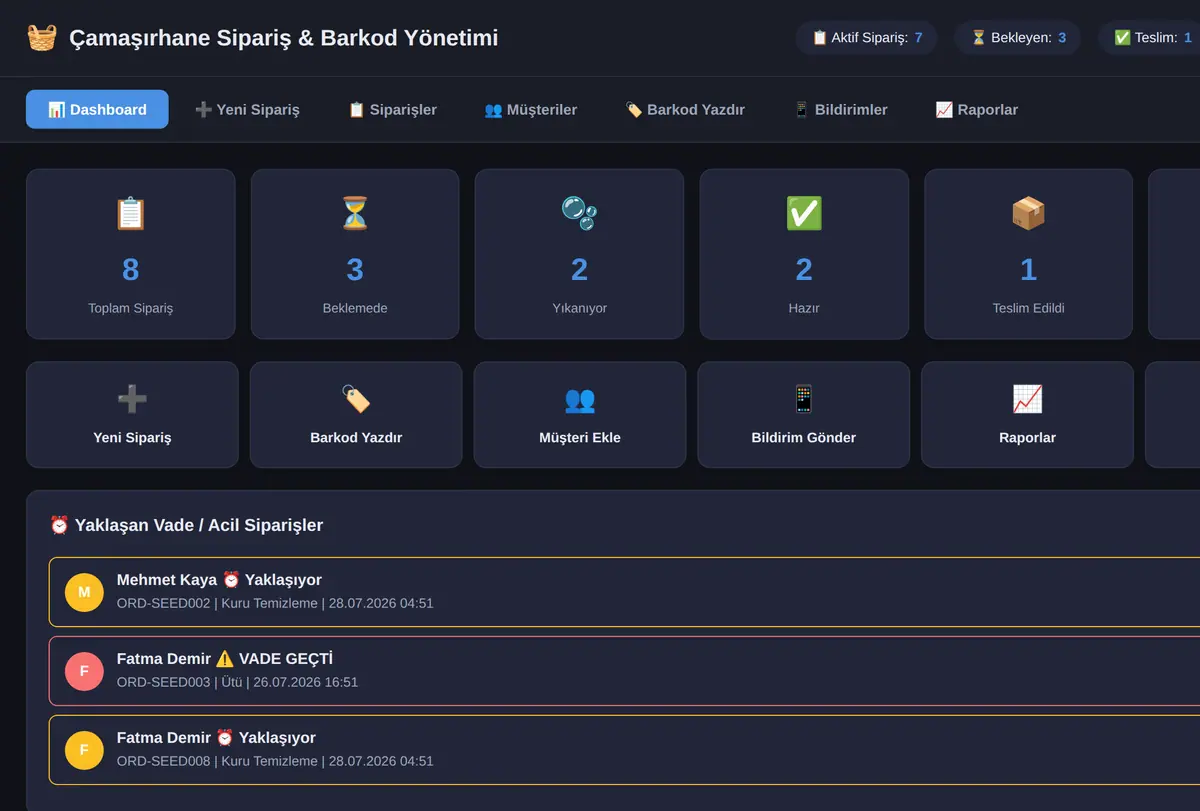
Task: Click the Aktif Sipariş counter badge
Action: click(x=867, y=38)
